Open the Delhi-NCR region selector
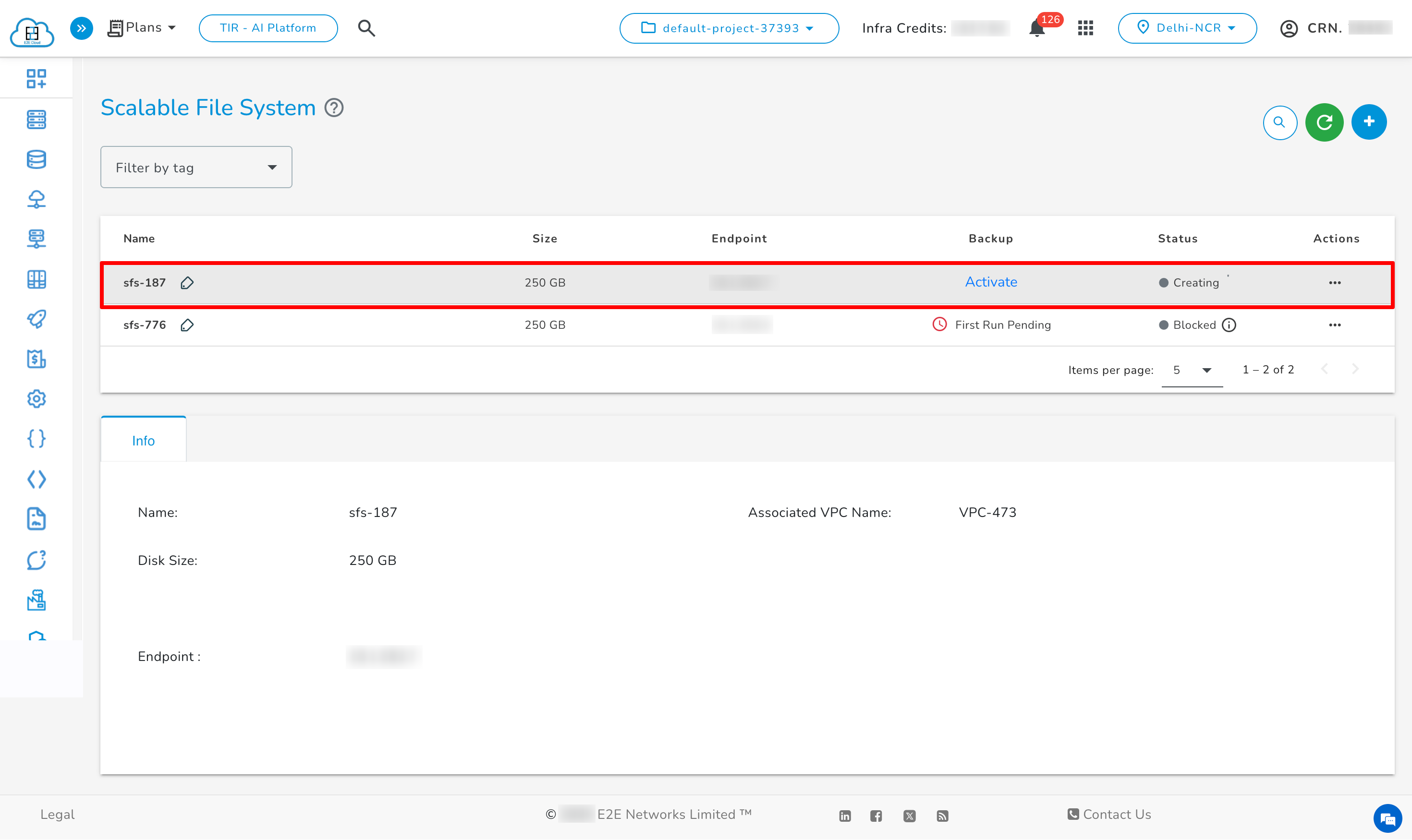The height and width of the screenshot is (840, 1412). tap(1187, 28)
